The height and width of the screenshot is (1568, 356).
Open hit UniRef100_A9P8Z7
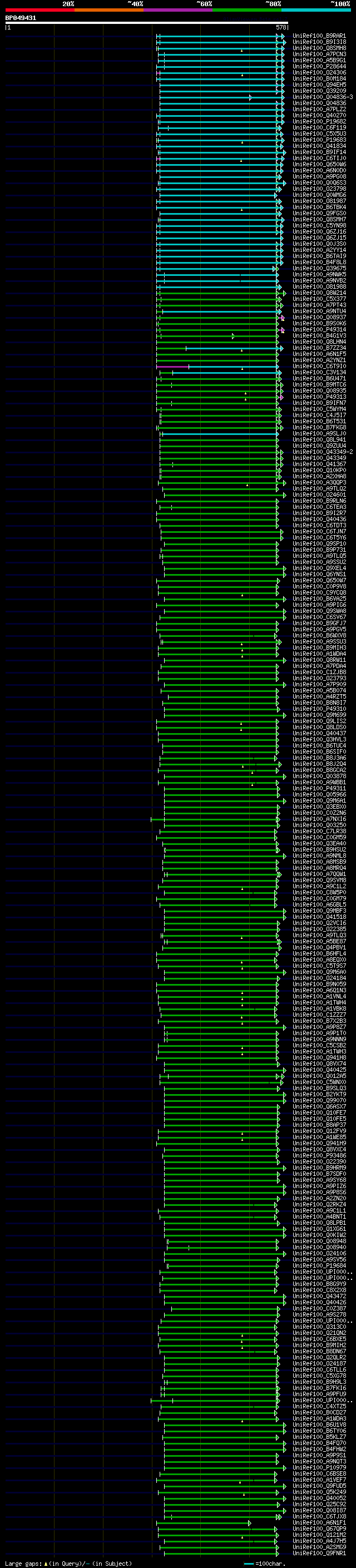(x=319, y=1027)
